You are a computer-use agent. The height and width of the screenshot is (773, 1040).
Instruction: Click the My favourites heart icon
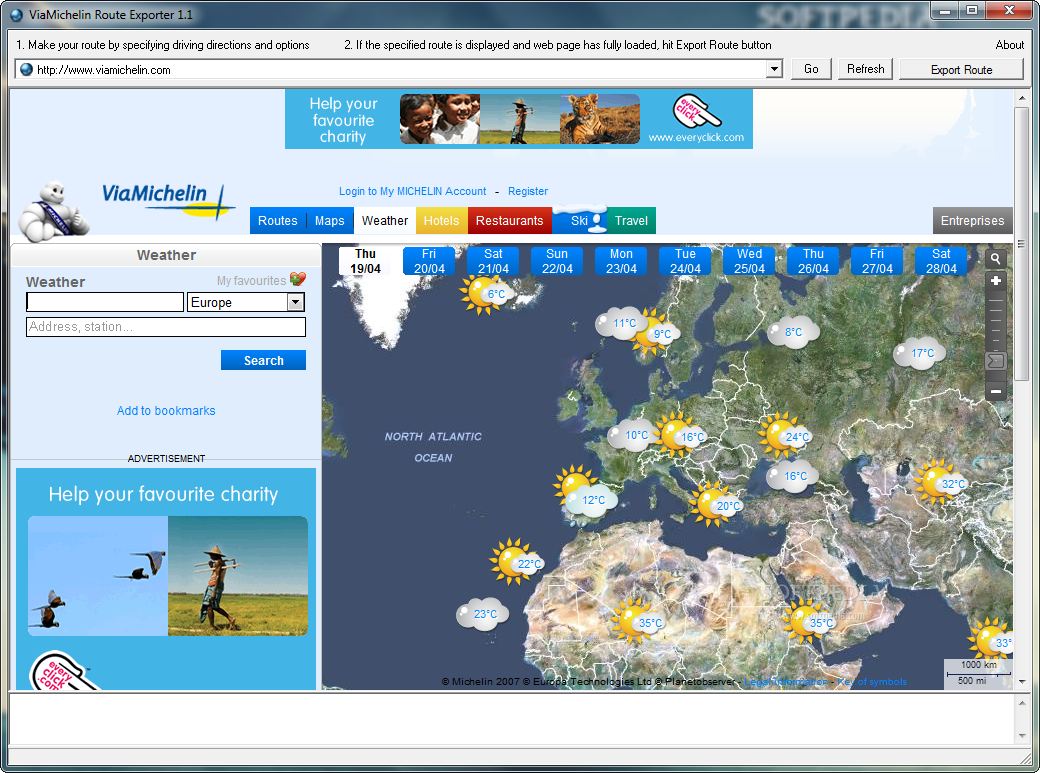point(298,279)
